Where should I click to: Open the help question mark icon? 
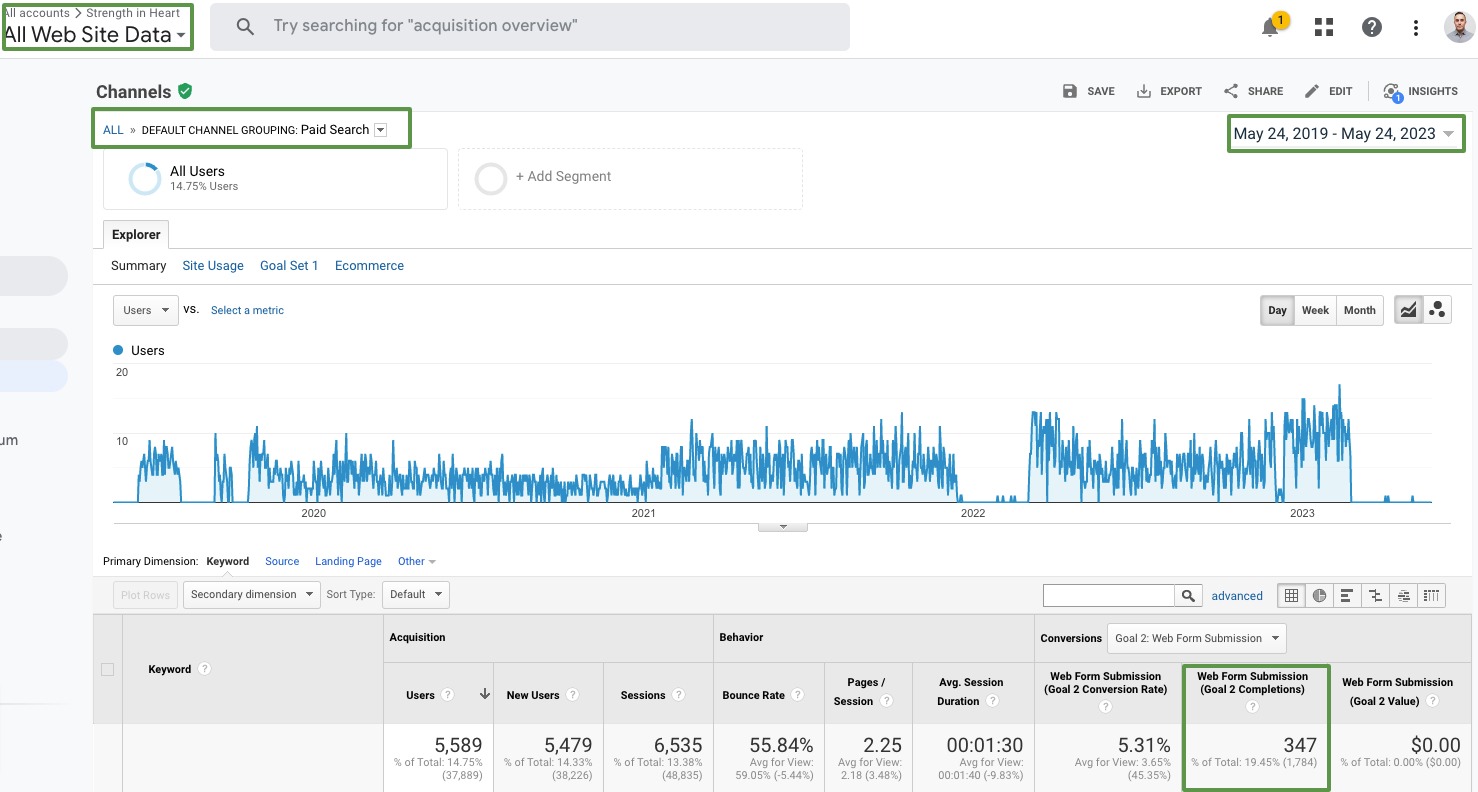pos(1372,27)
